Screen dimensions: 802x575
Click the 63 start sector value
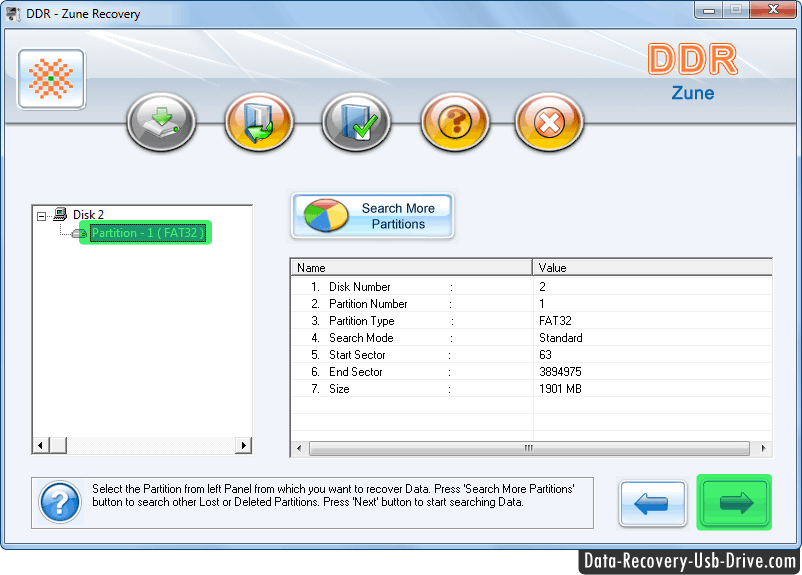click(x=545, y=355)
